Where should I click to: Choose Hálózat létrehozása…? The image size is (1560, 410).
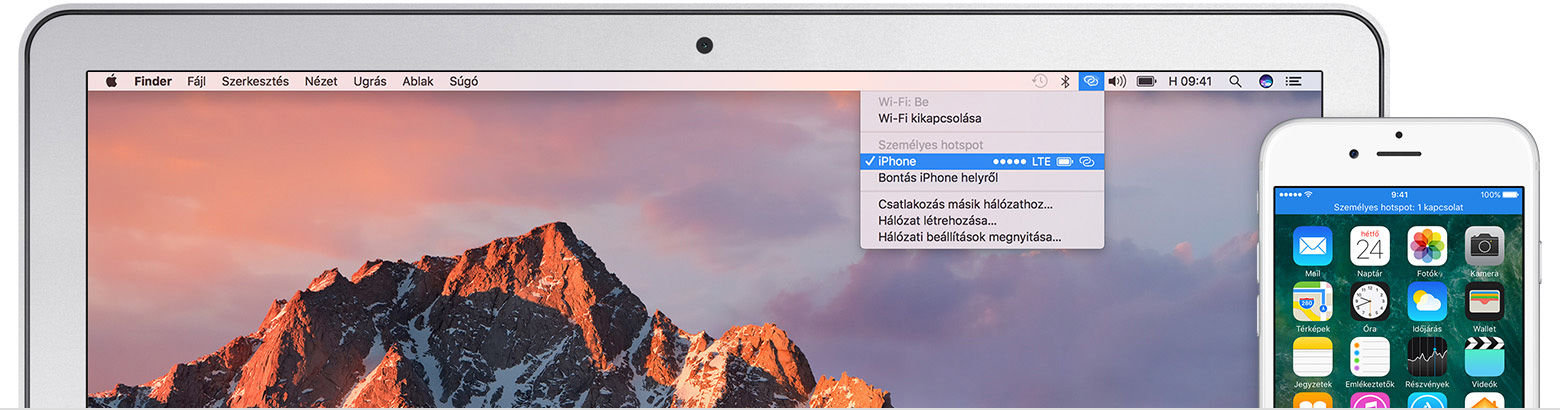(982, 221)
